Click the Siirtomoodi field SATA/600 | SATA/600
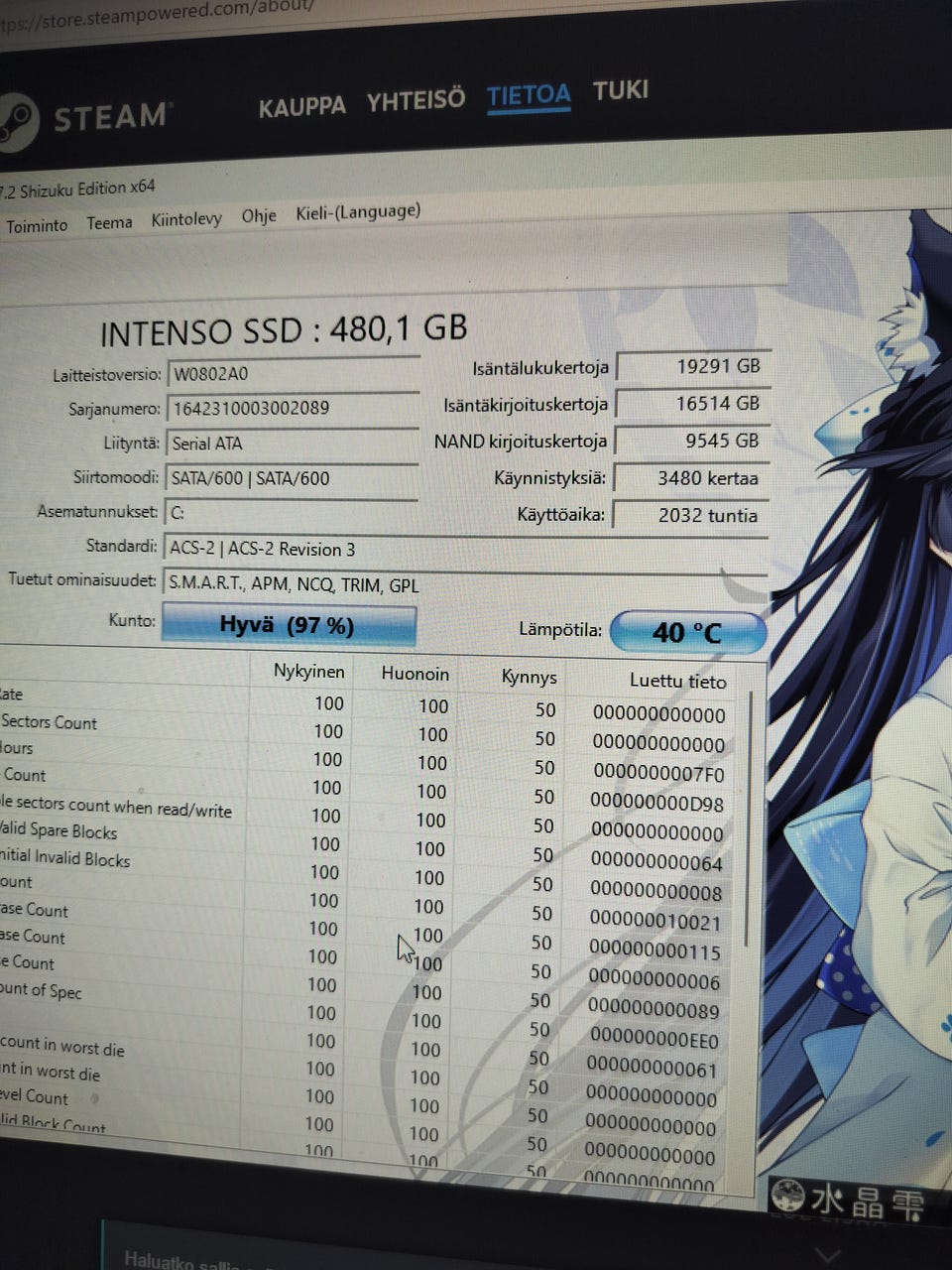This screenshot has height=1270, width=952. 292,477
